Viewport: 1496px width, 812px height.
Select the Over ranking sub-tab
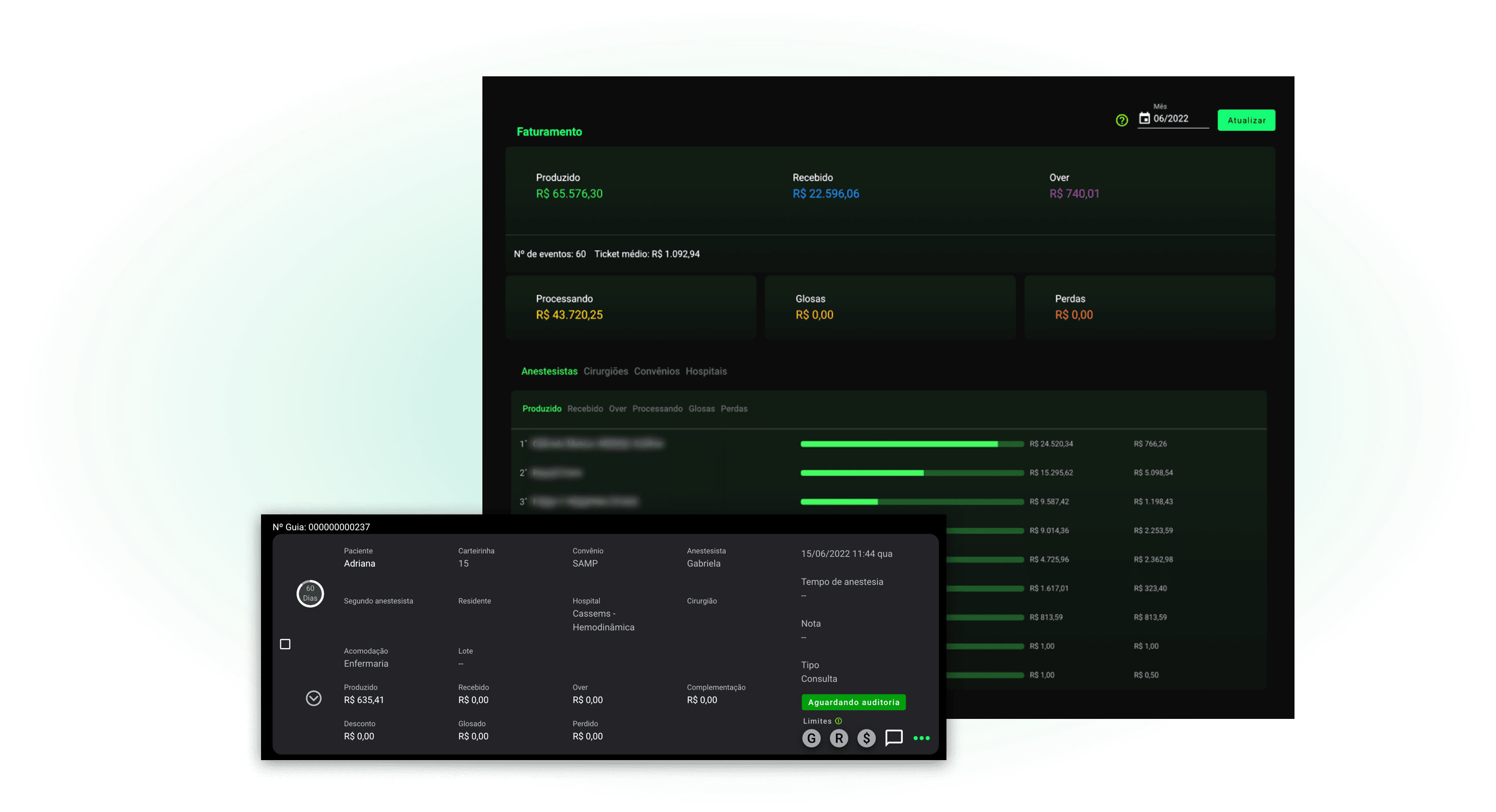[618, 409]
